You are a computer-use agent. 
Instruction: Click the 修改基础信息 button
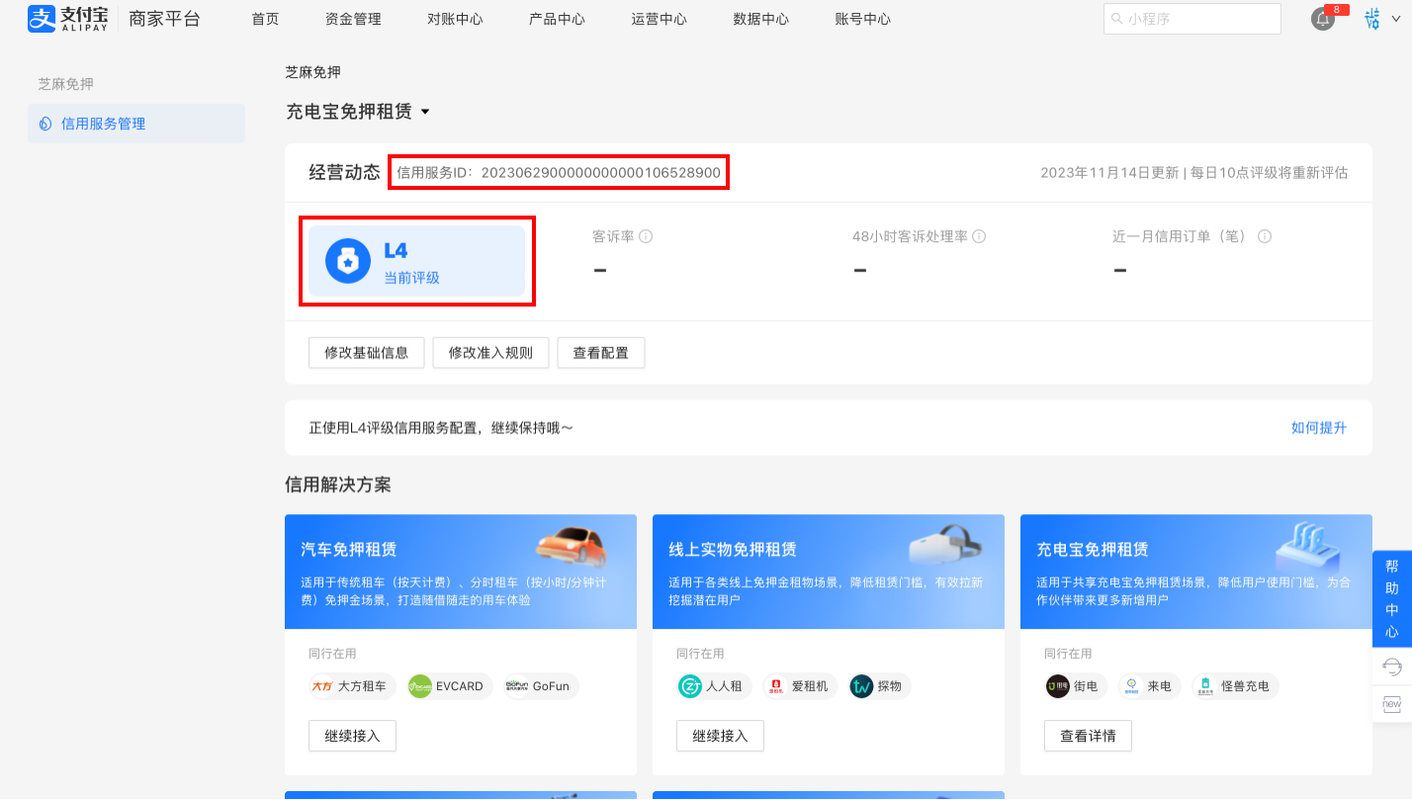point(366,352)
